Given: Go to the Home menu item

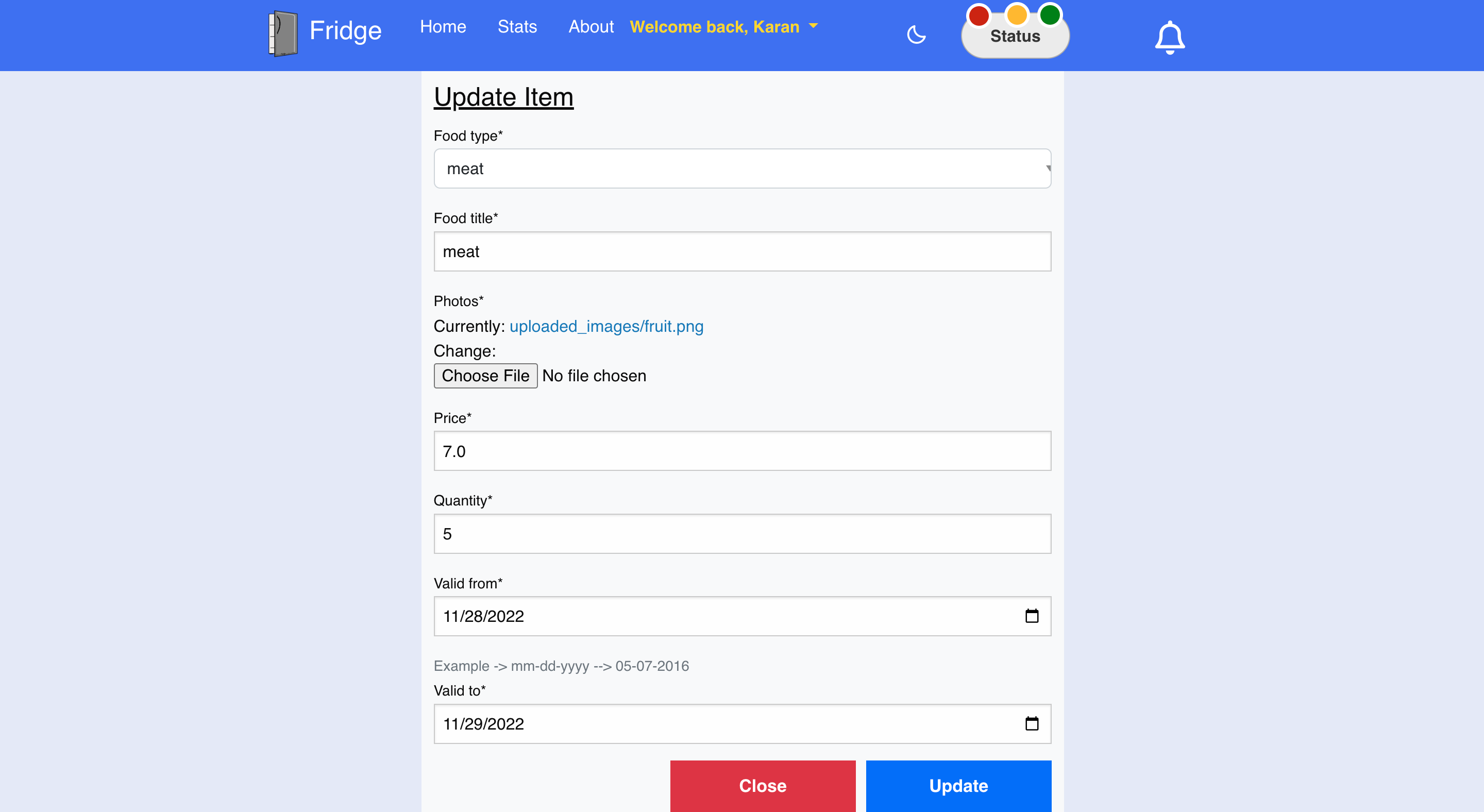Looking at the screenshot, I should click(x=443, y=26).
